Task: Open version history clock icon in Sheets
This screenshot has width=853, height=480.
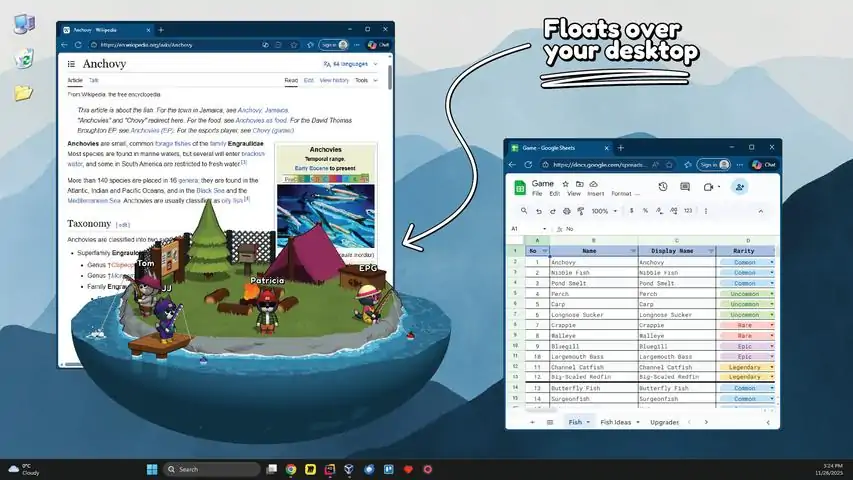Action: point(662,186)
